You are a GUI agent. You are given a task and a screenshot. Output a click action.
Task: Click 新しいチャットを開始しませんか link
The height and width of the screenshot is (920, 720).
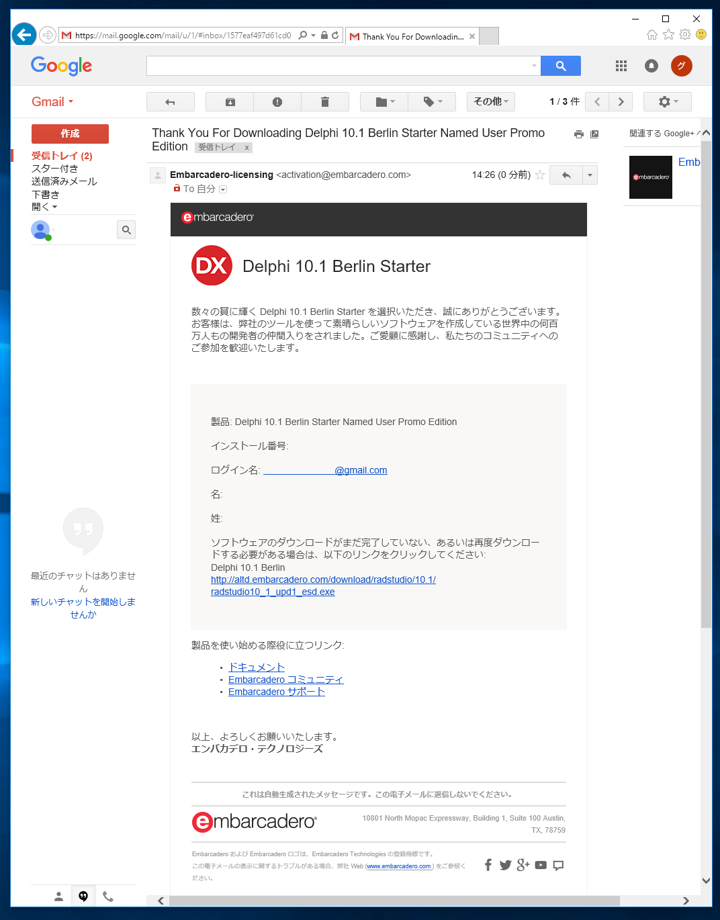[83, 608]
